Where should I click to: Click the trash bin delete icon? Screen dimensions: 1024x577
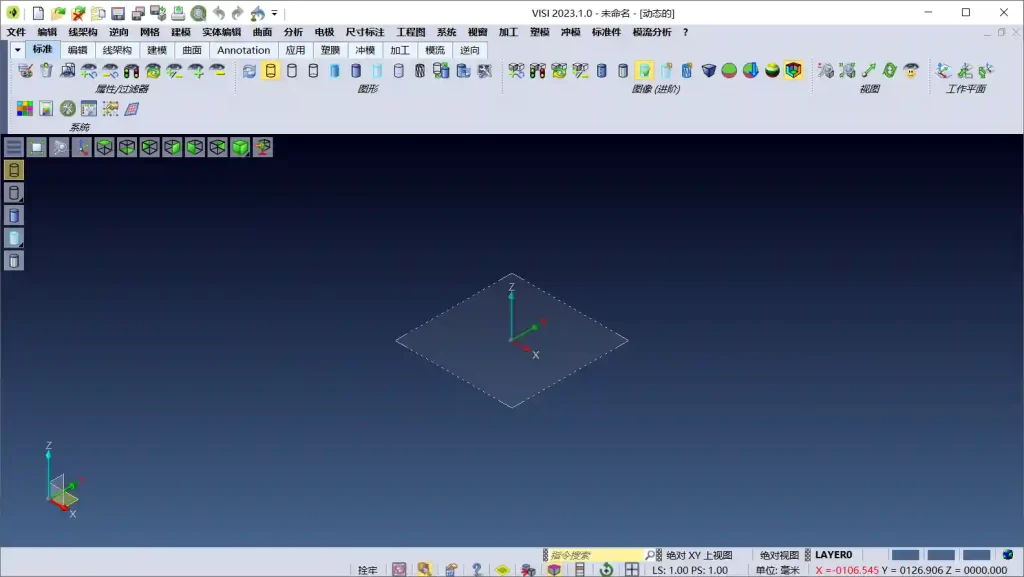click(x=46, y=71)
